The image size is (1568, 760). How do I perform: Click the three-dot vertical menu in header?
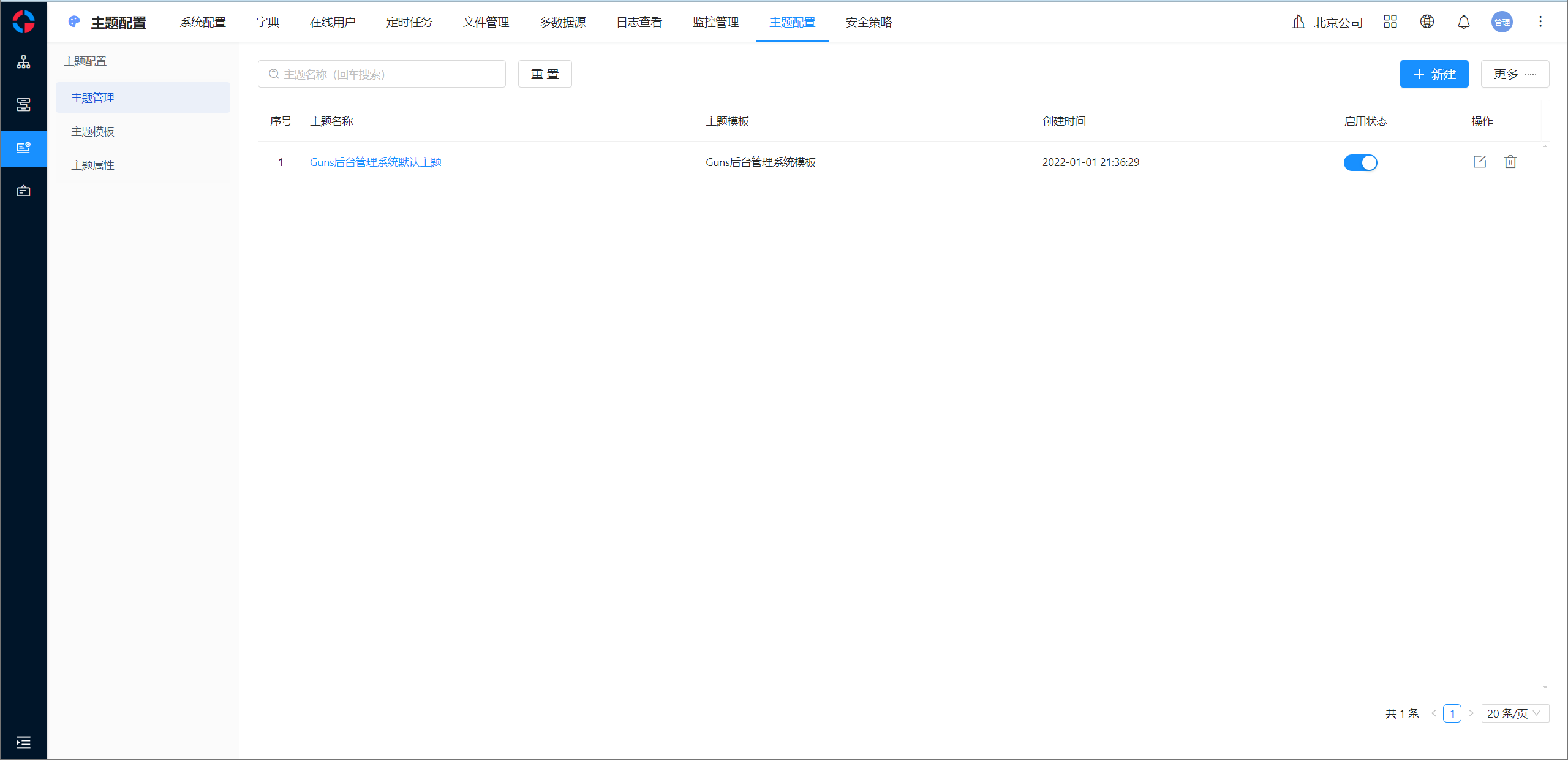pos(1540,22)
